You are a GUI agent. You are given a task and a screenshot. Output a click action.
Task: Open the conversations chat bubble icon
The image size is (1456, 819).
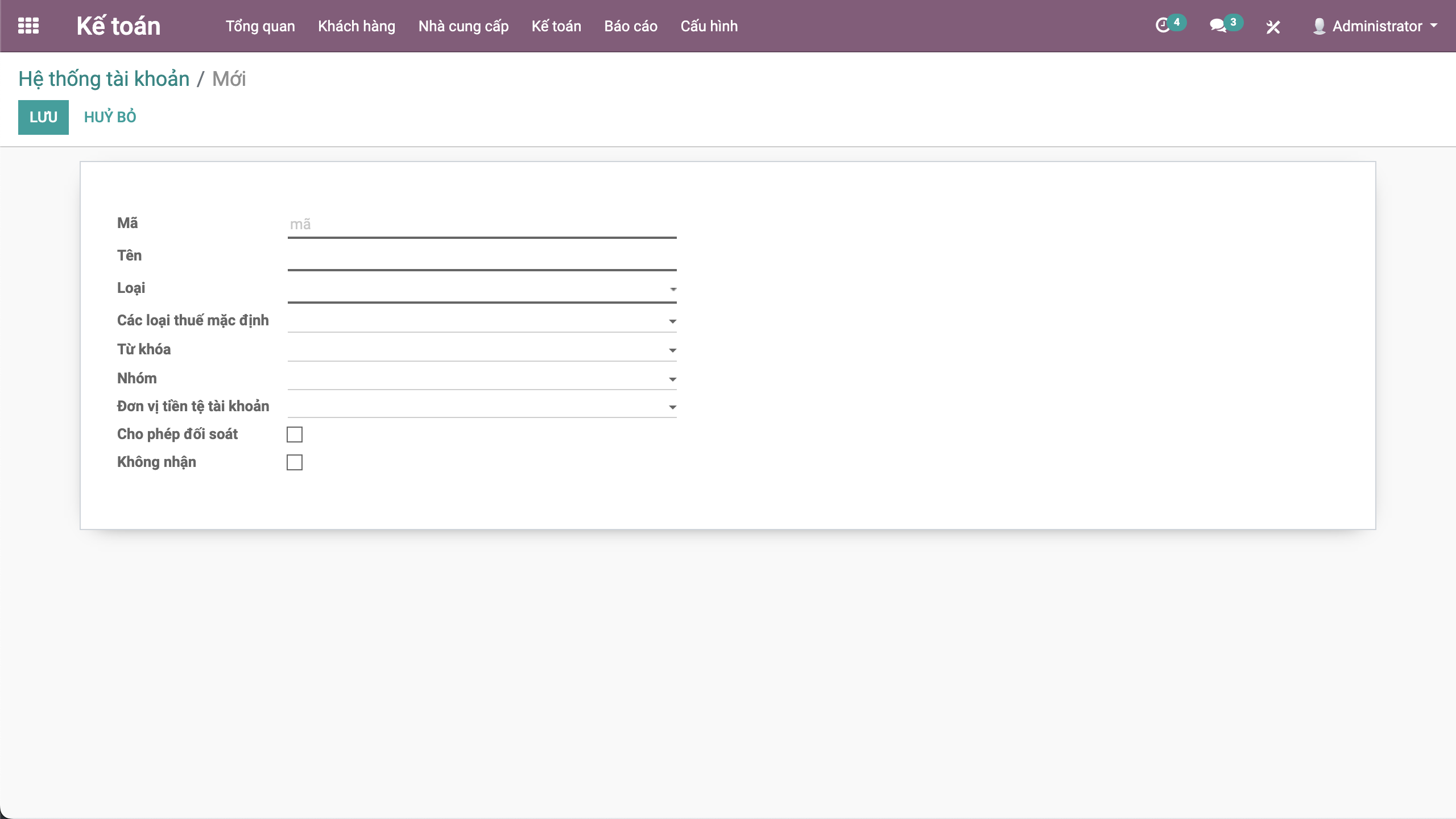(x=1217, y=26)
